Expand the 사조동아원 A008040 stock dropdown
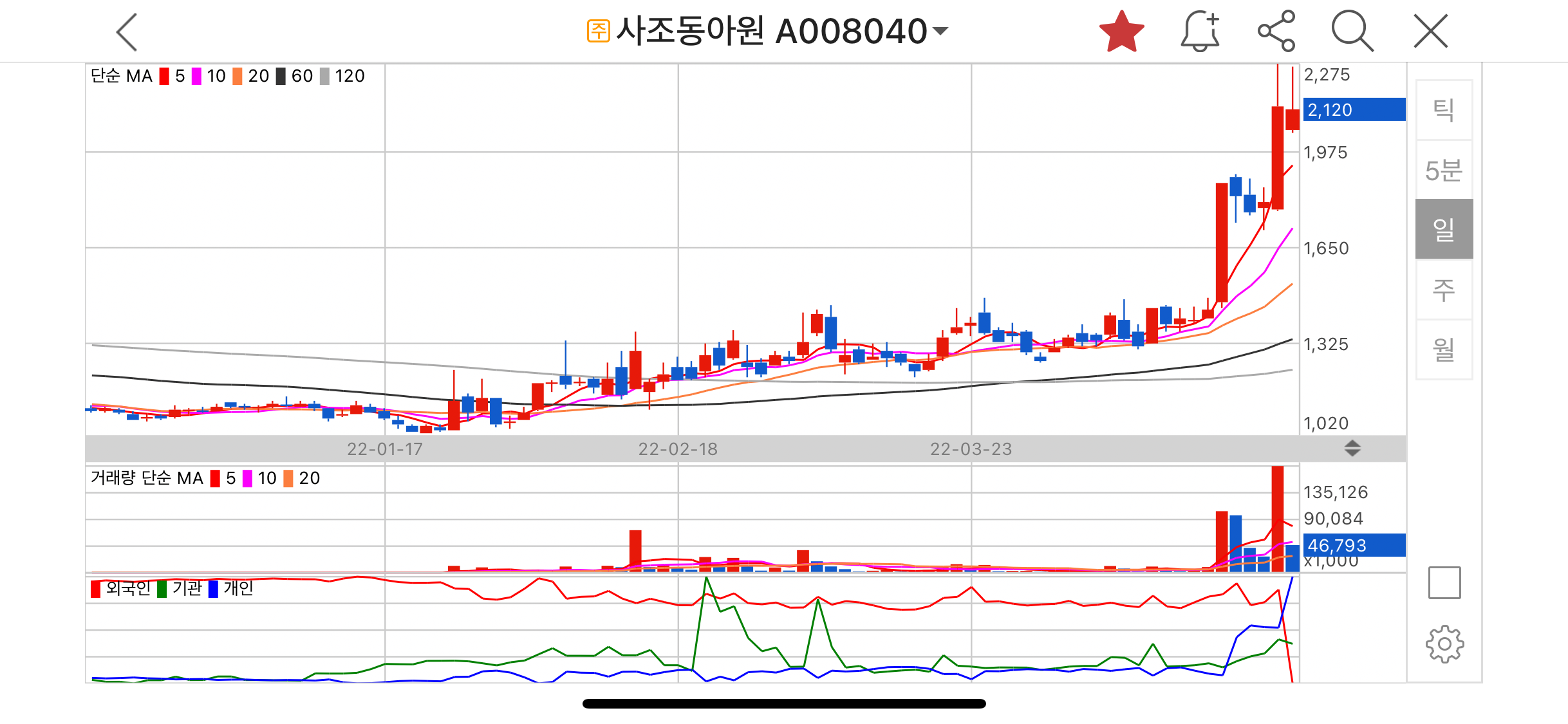Image resolution: width=1568 pixels, height=724 pixels. click(x=940, y=31)
